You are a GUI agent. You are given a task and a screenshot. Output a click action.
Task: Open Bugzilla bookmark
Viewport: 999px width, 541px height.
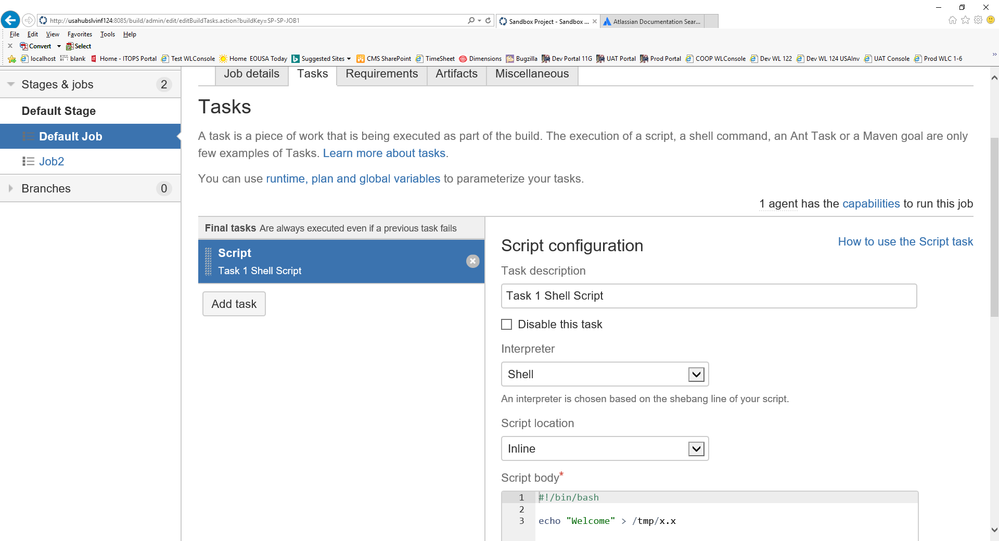click(521, 59)
